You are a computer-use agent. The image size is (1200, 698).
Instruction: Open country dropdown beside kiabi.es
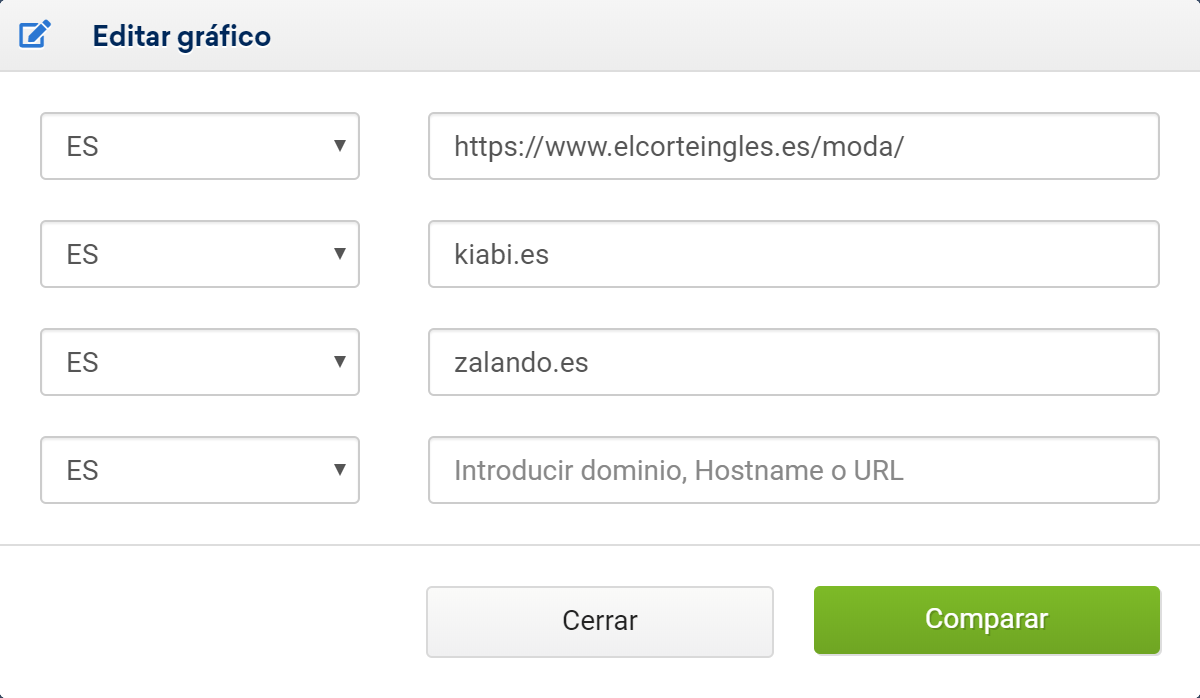(199, 254)
